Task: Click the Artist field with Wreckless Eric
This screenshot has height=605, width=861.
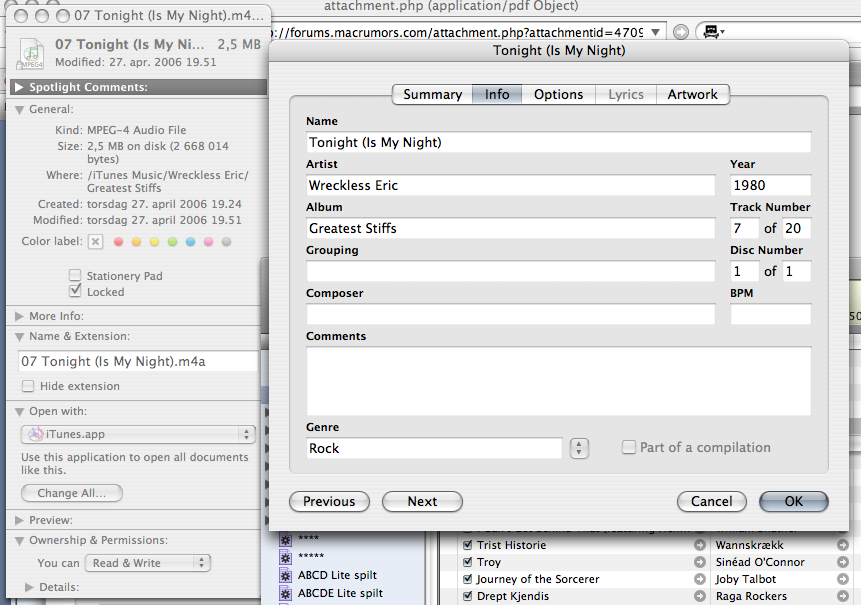Action: point(511,185)
